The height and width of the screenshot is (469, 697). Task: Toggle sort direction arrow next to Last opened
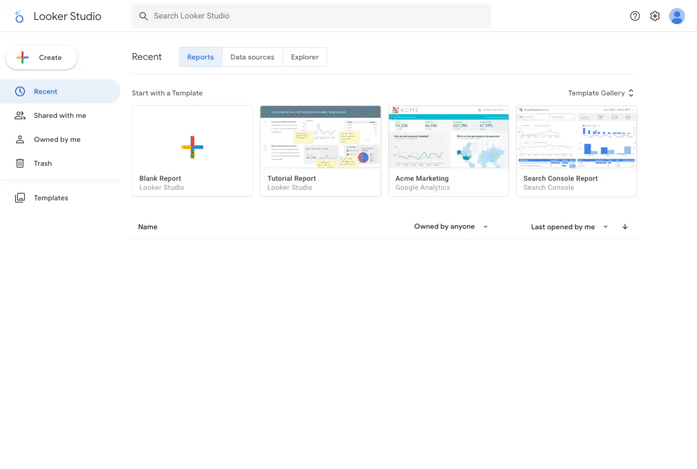click(x=625, y=227)
